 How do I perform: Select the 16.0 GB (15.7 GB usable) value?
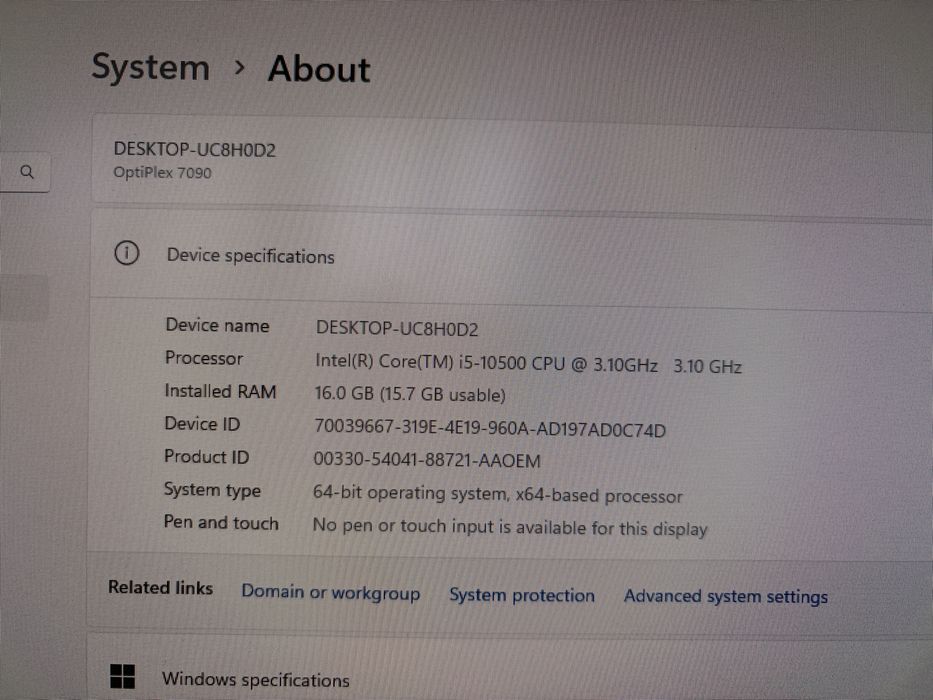pos(410,393)
